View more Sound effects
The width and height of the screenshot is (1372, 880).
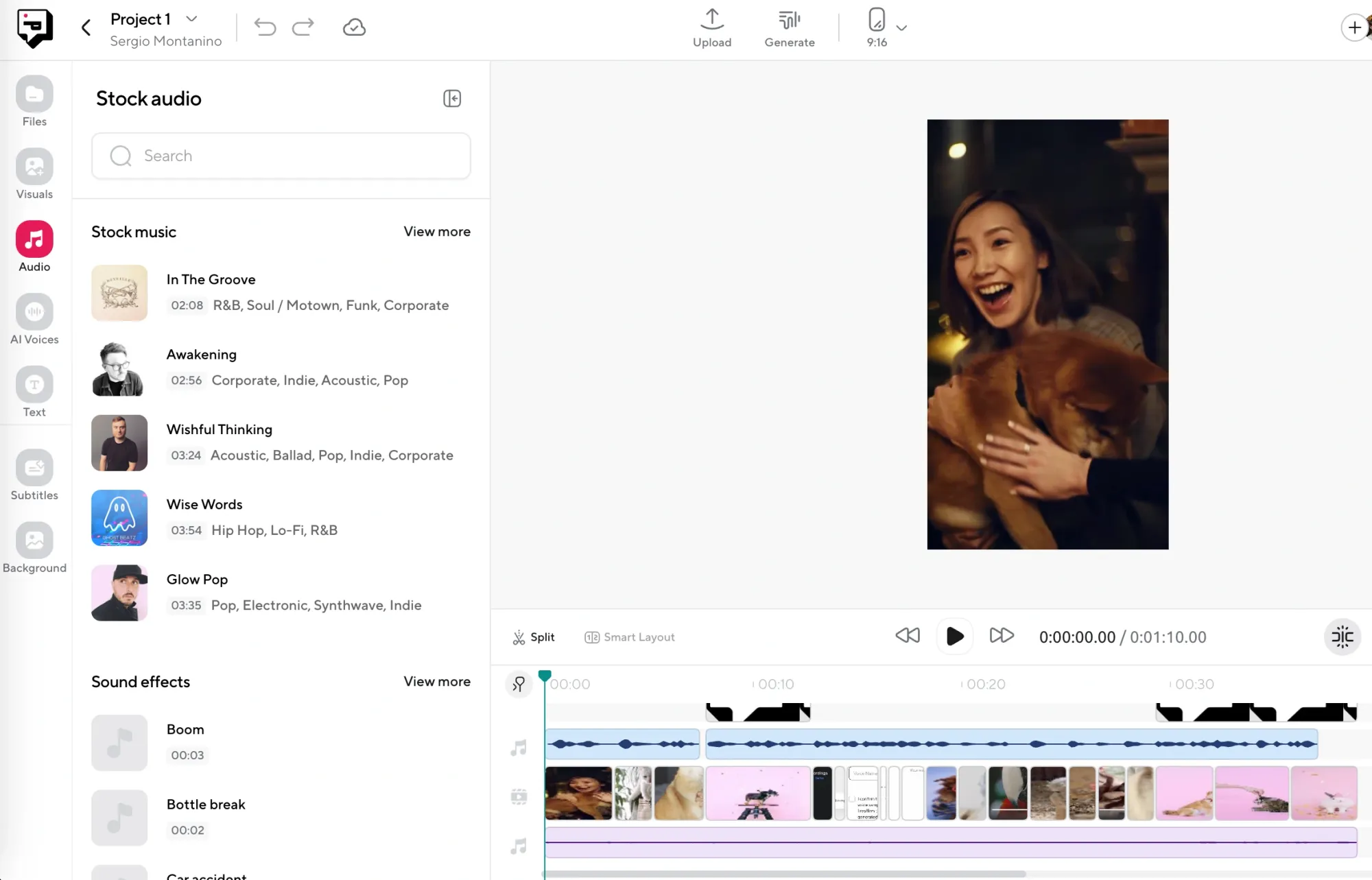point(436,682)
